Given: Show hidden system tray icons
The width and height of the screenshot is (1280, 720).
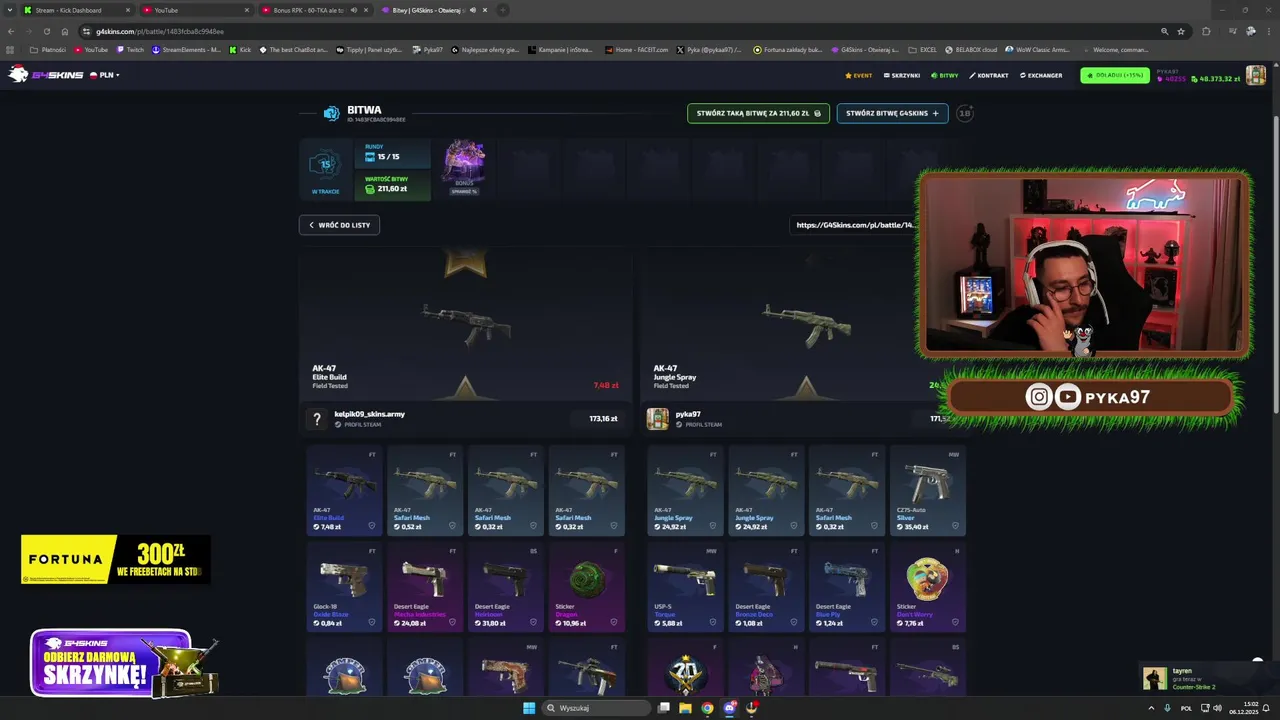Looking at the screenshot, I should [1150, 708].
